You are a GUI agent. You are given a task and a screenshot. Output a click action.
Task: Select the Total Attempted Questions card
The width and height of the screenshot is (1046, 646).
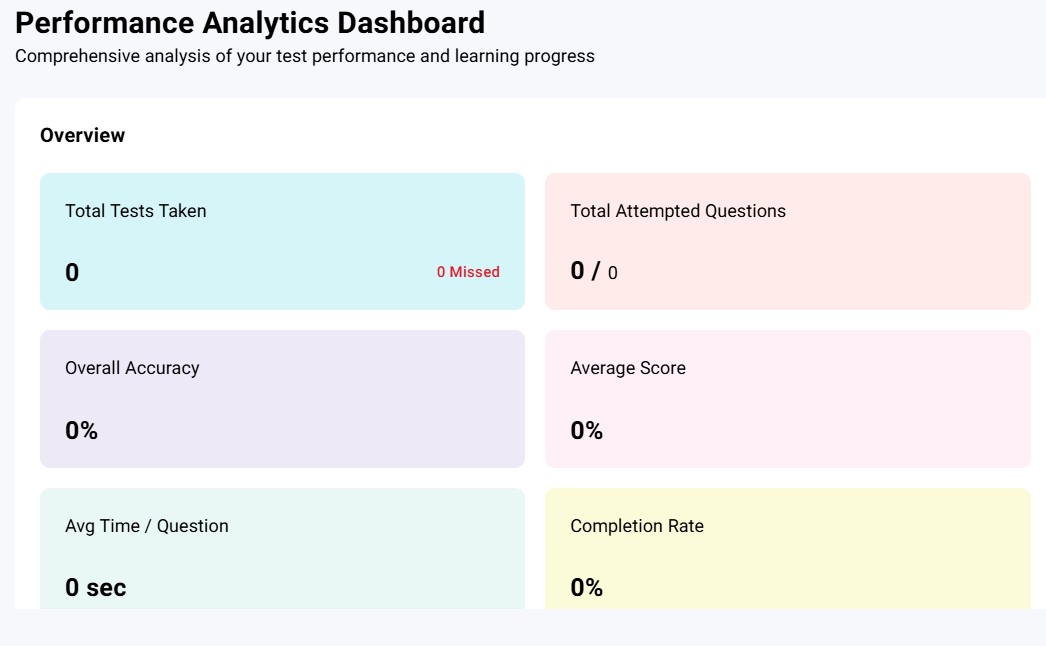point(787,240)
